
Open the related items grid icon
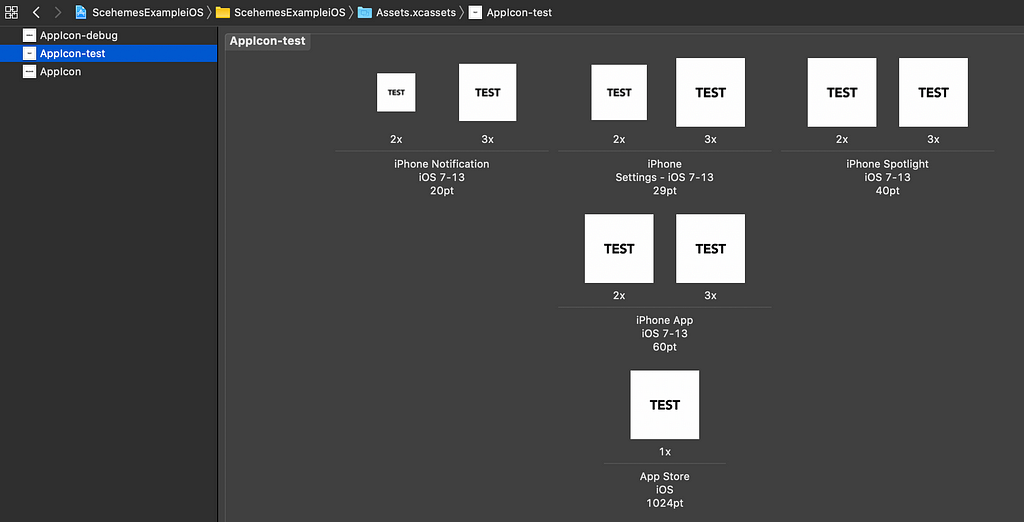tap(11, 12)
